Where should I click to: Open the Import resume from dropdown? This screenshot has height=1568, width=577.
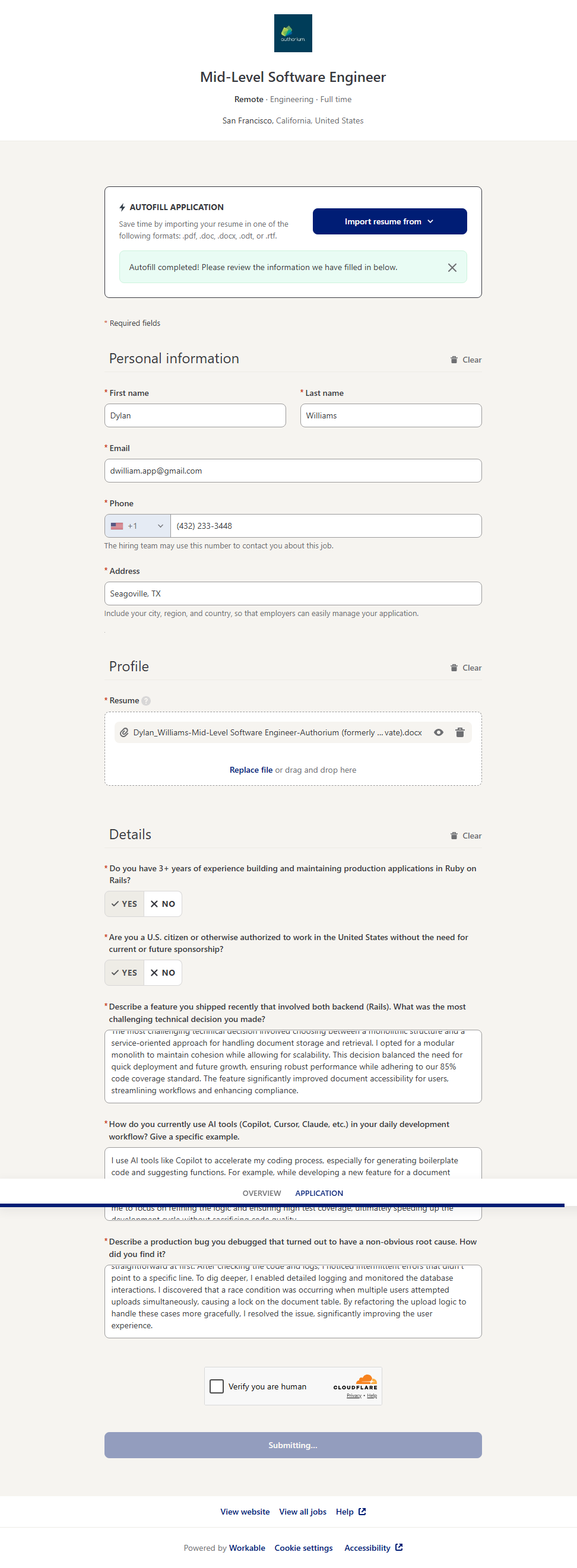point(389,221)
